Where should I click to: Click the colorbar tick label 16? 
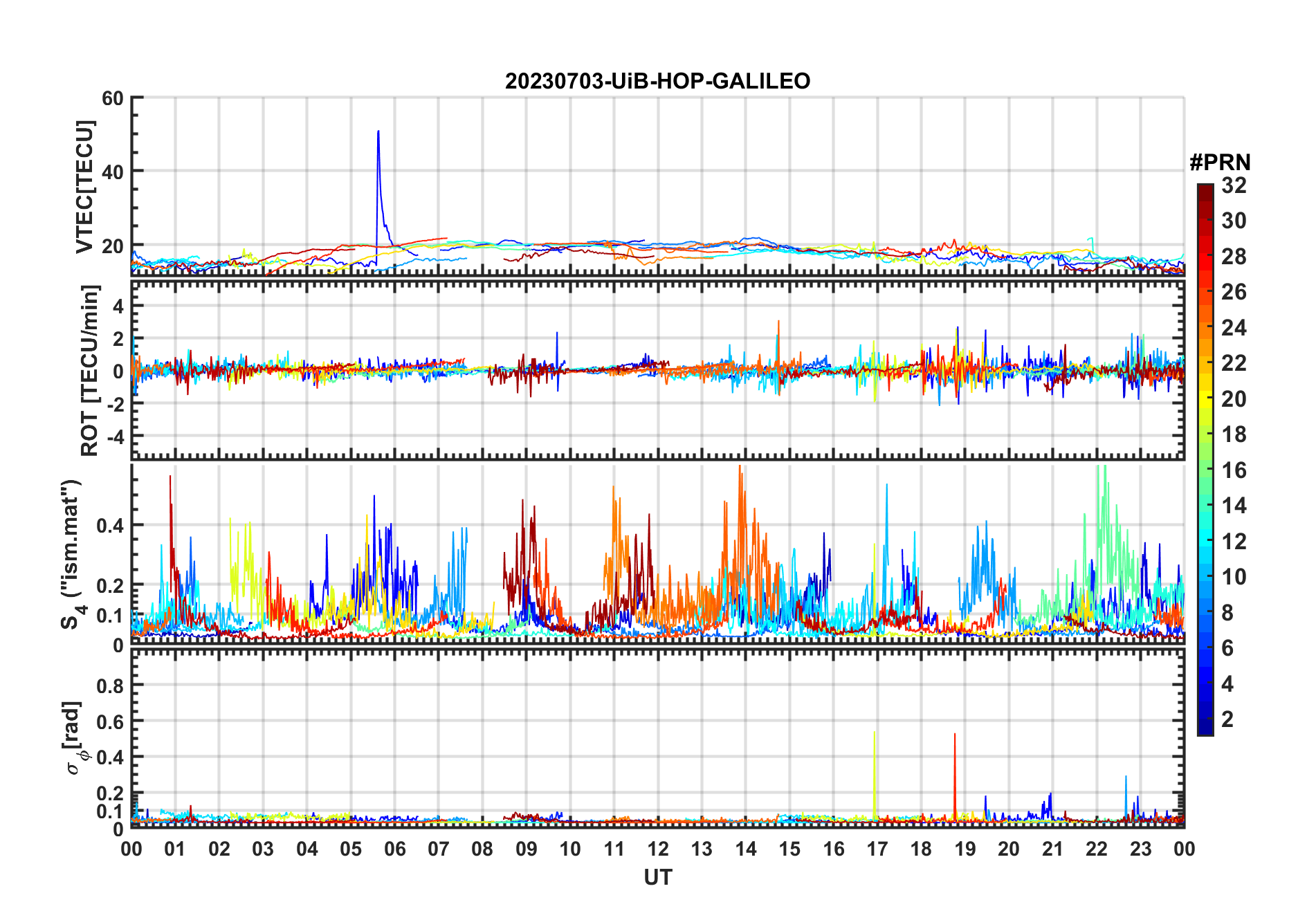(x=1234, y=470)
